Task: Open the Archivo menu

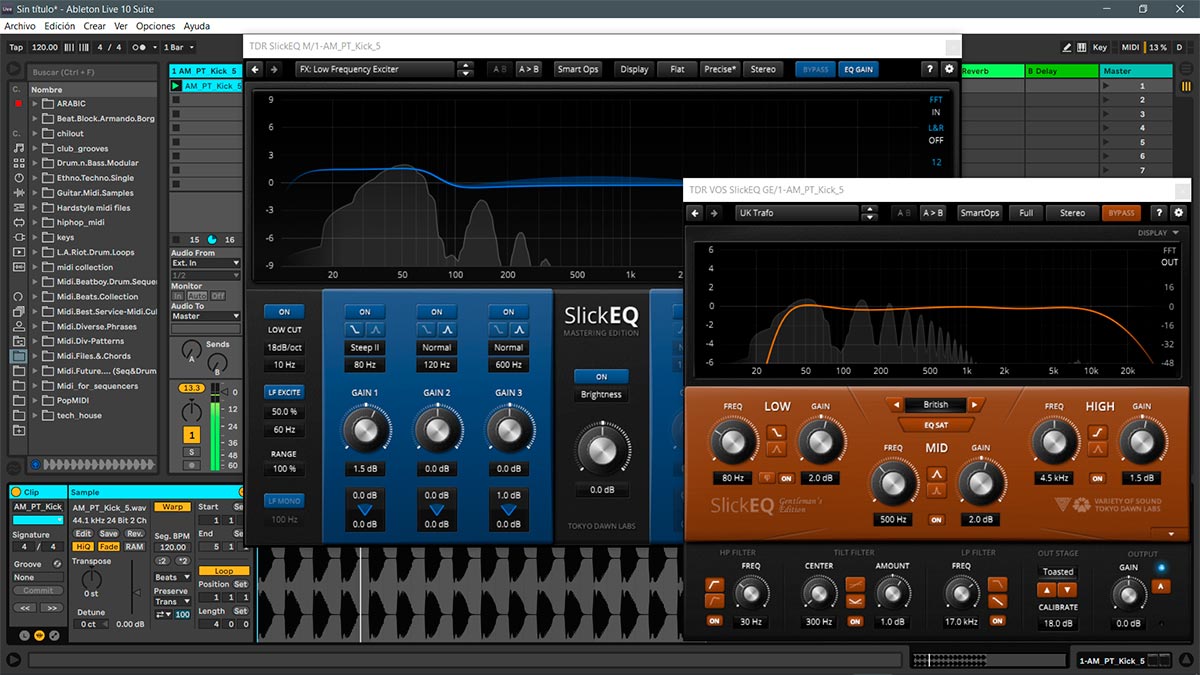Action: [x=20, y=26]
